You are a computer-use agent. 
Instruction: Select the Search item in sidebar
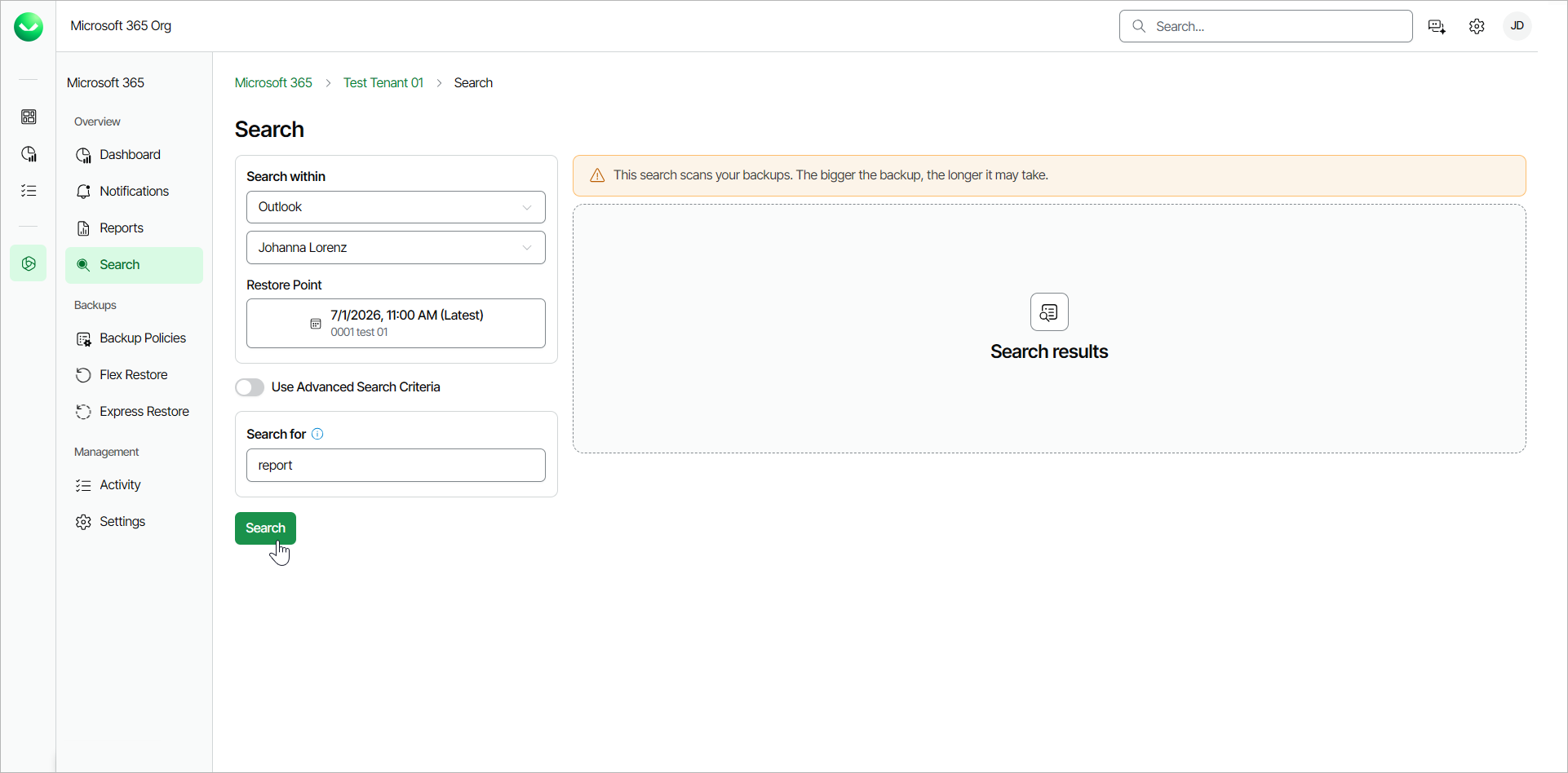pyautogui.click(x=134, y=265)
